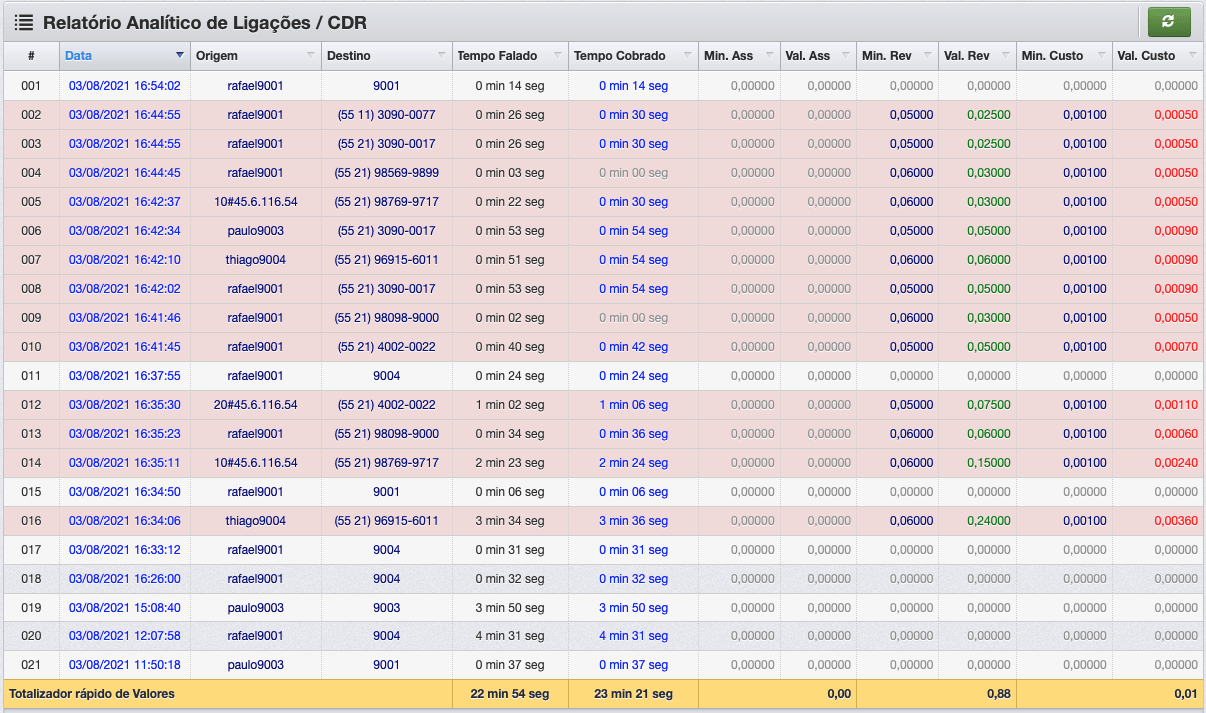Viewport: 1206px width, 713px height.
Task: Open the Val. Ass column dropdown arrow
Action: pos(845,55)
